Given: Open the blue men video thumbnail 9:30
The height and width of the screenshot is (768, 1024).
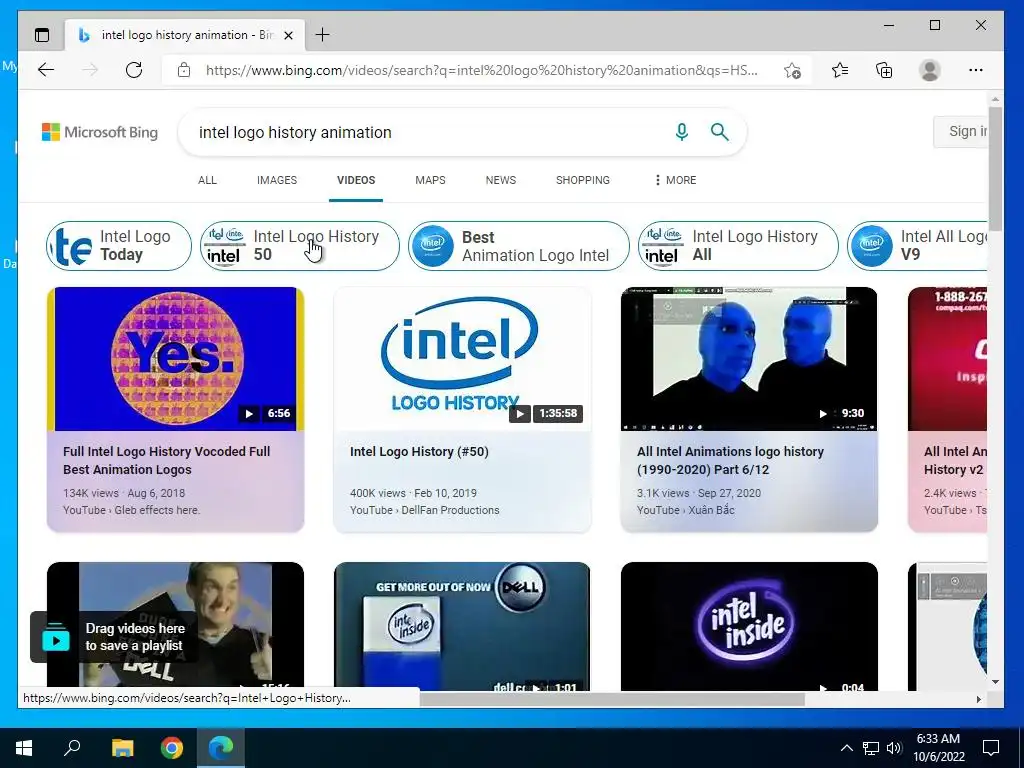Looking at the screenshot, I should pos(749,359).
